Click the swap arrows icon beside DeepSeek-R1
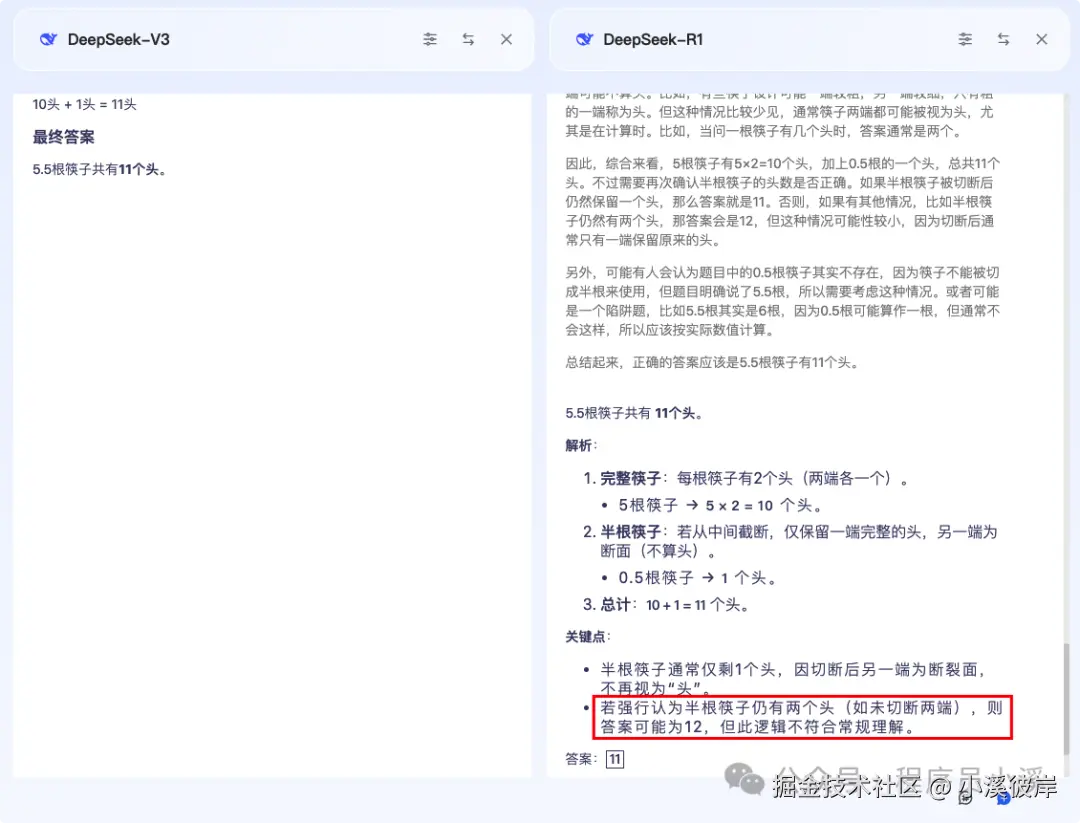This screenshot has width=1080, height=823. pos(1003,39)
